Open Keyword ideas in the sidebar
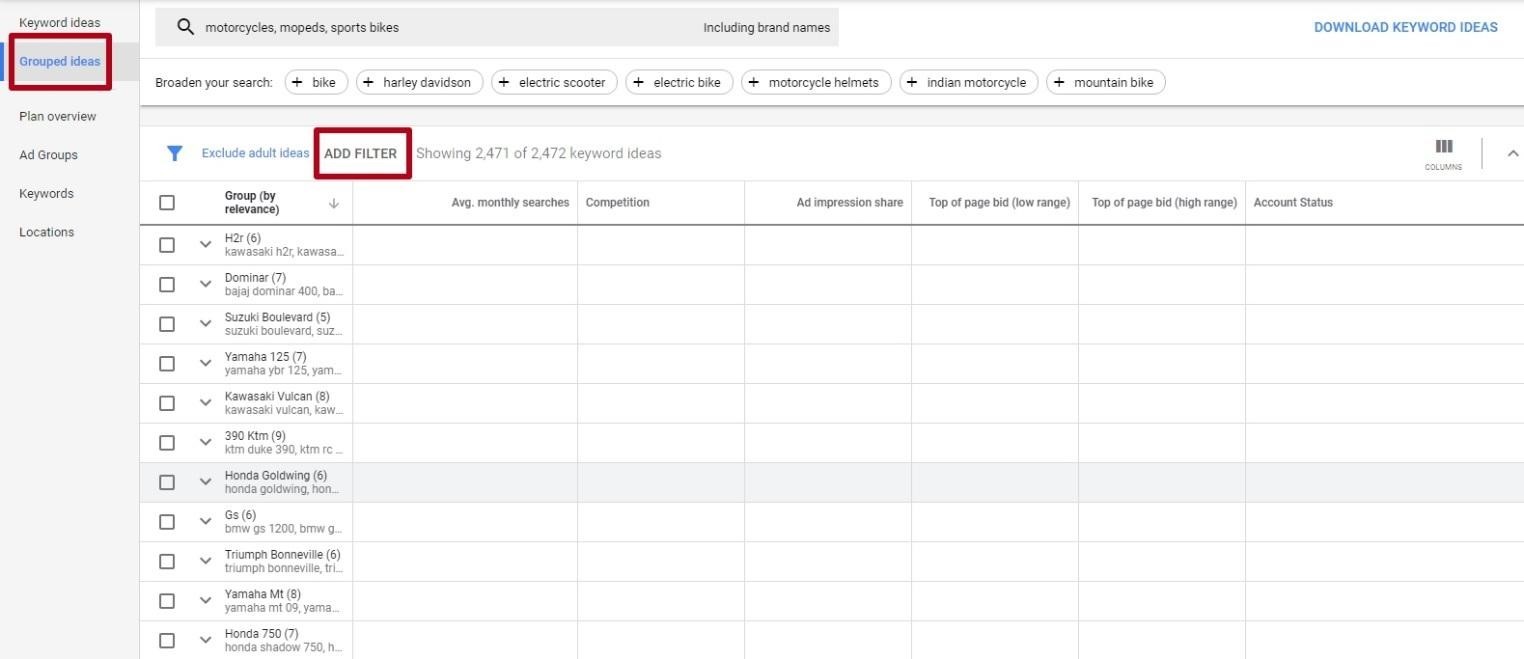Image resolution: width=1524 pixels, height=659 pixels. [x=60, y=22]
